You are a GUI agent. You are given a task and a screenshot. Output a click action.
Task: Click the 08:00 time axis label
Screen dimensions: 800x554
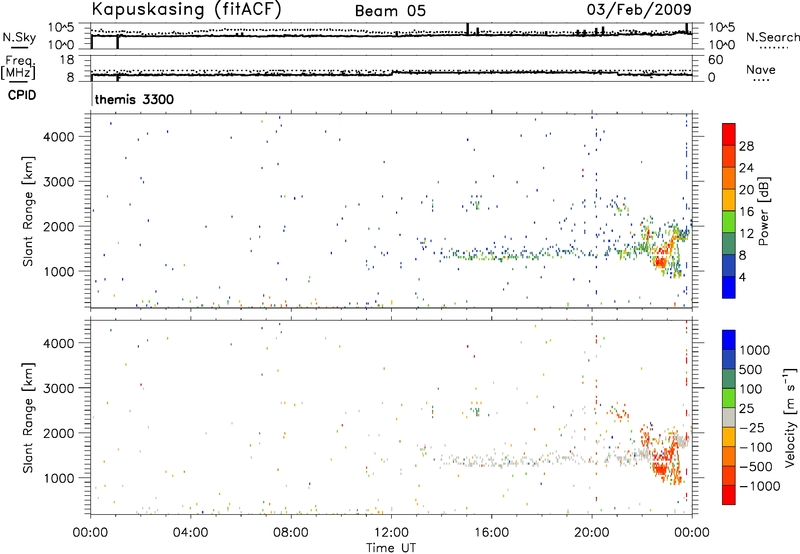click(291, 533)
